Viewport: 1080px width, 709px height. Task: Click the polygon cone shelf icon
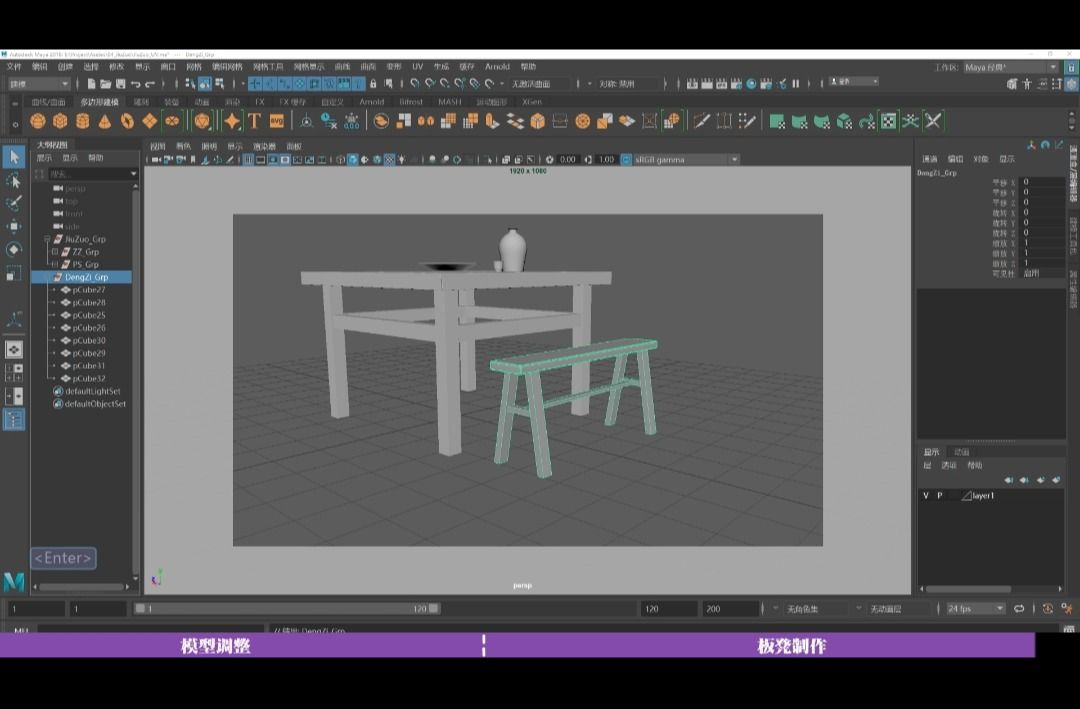coord(105,121)
